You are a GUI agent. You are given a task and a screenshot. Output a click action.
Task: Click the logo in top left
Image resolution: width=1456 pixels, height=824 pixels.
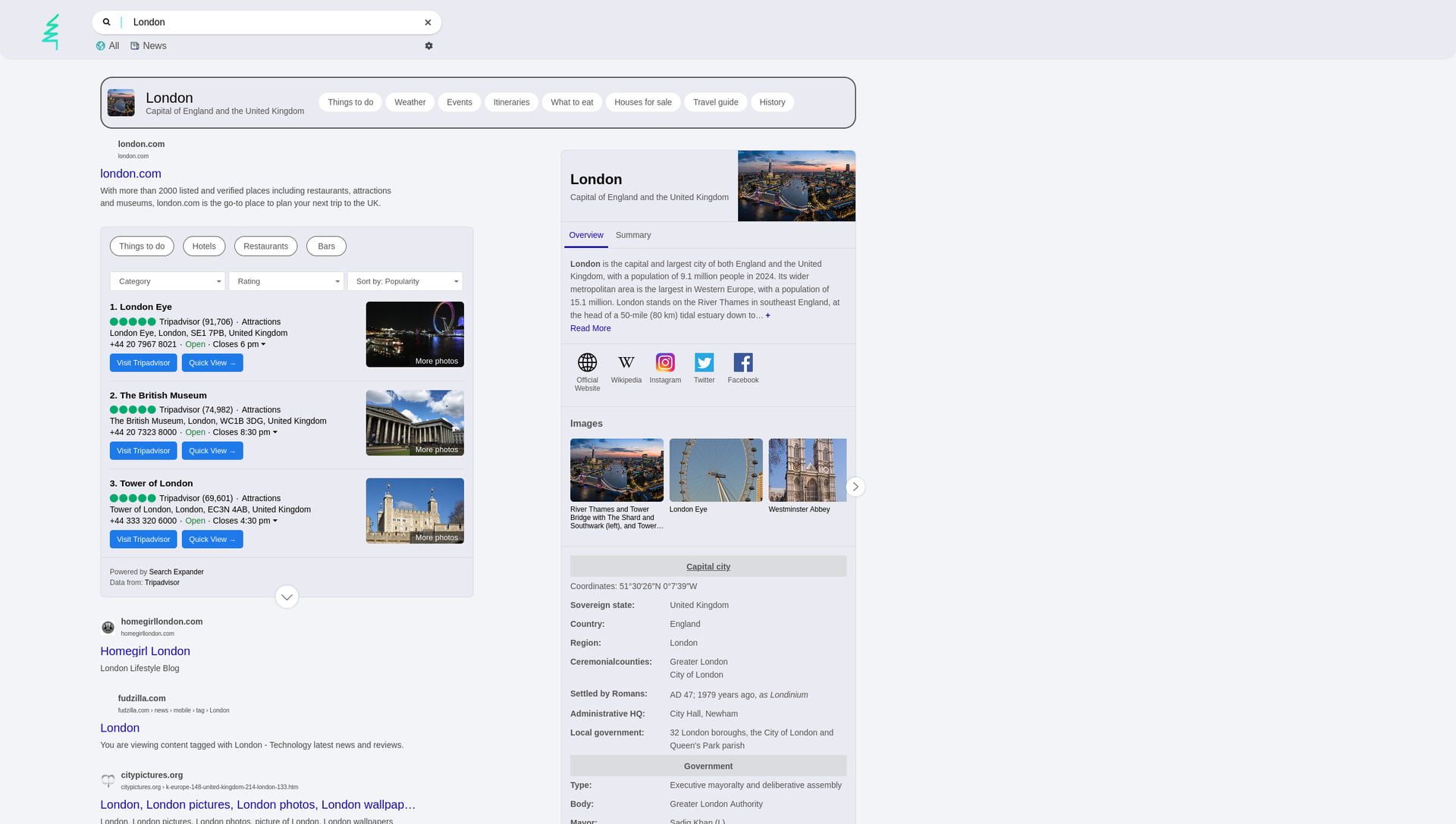pos(51,32)
